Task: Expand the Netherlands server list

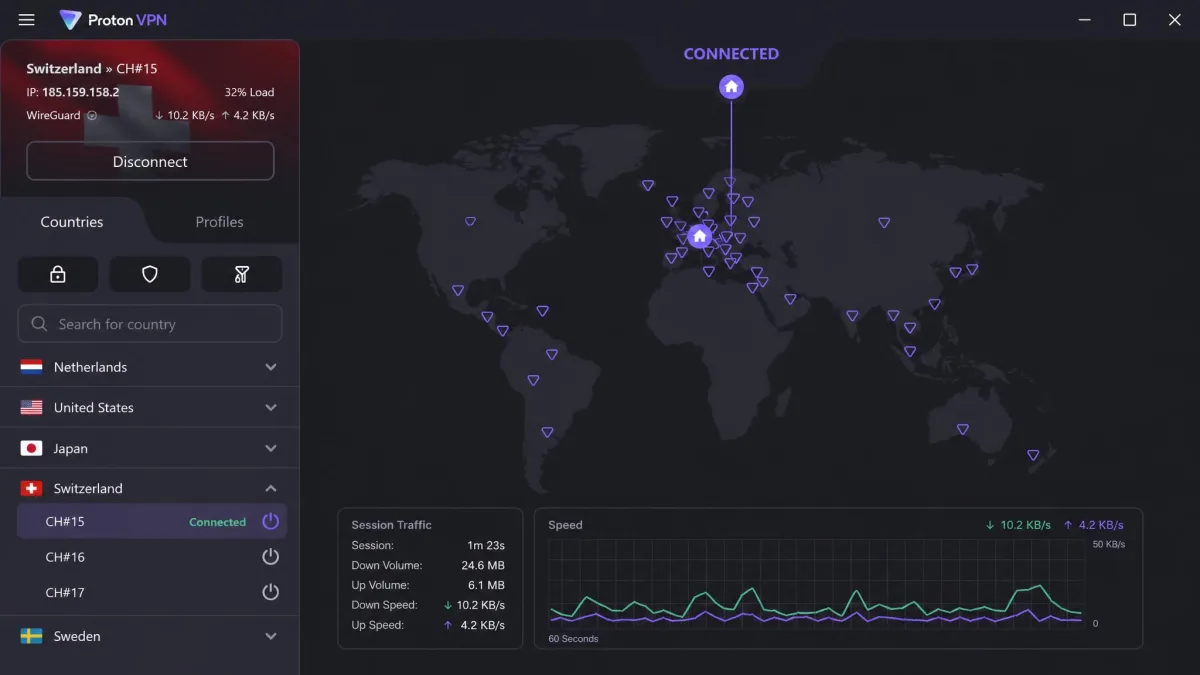Action: (271, 367)
